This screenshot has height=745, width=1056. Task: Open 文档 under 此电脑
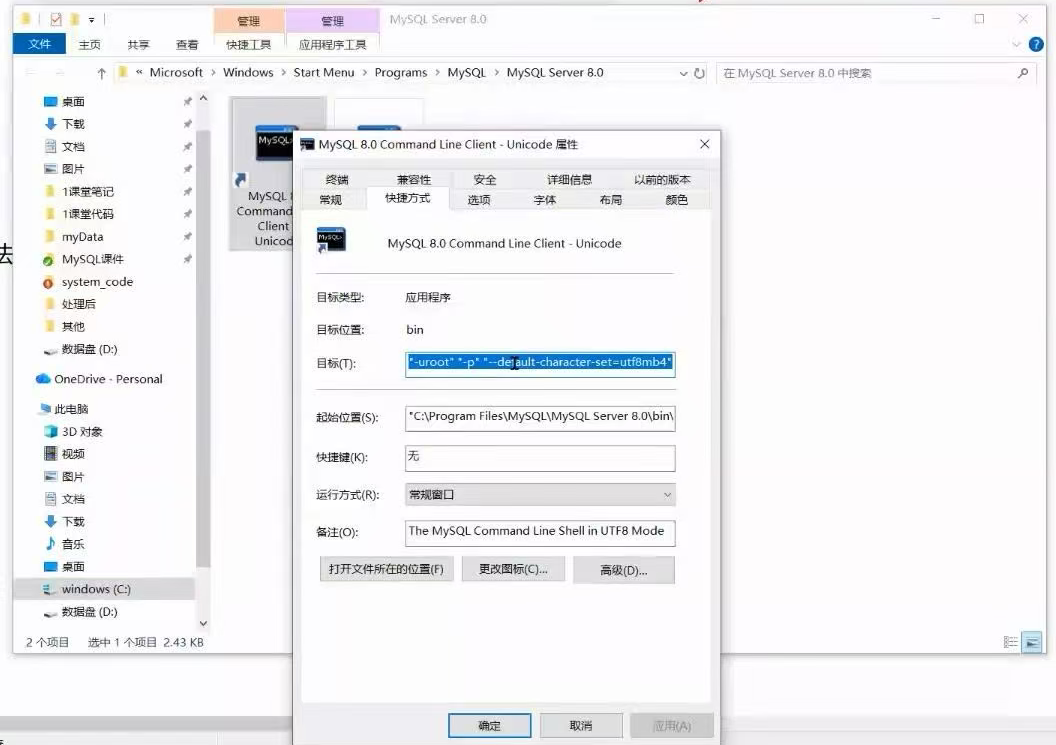pos(65,499)
